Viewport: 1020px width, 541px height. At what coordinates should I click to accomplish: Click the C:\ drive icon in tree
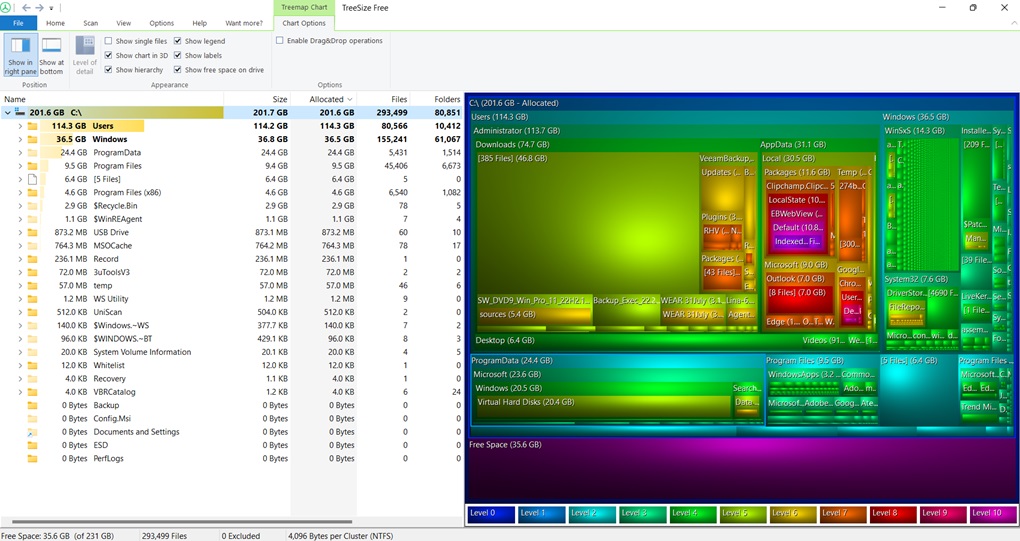[20, 112]
